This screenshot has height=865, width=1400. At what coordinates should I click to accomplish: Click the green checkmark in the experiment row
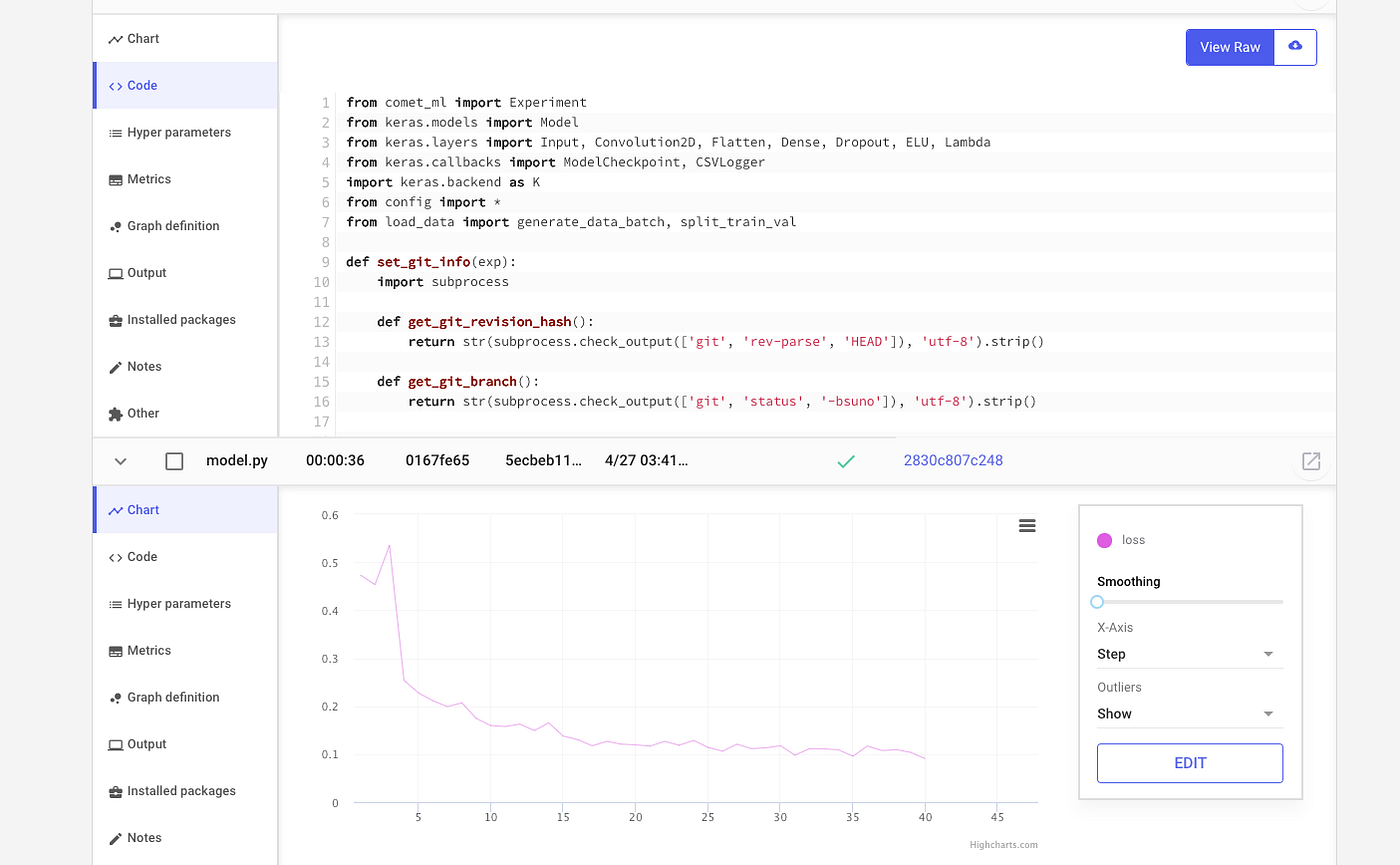coord(846,461)
